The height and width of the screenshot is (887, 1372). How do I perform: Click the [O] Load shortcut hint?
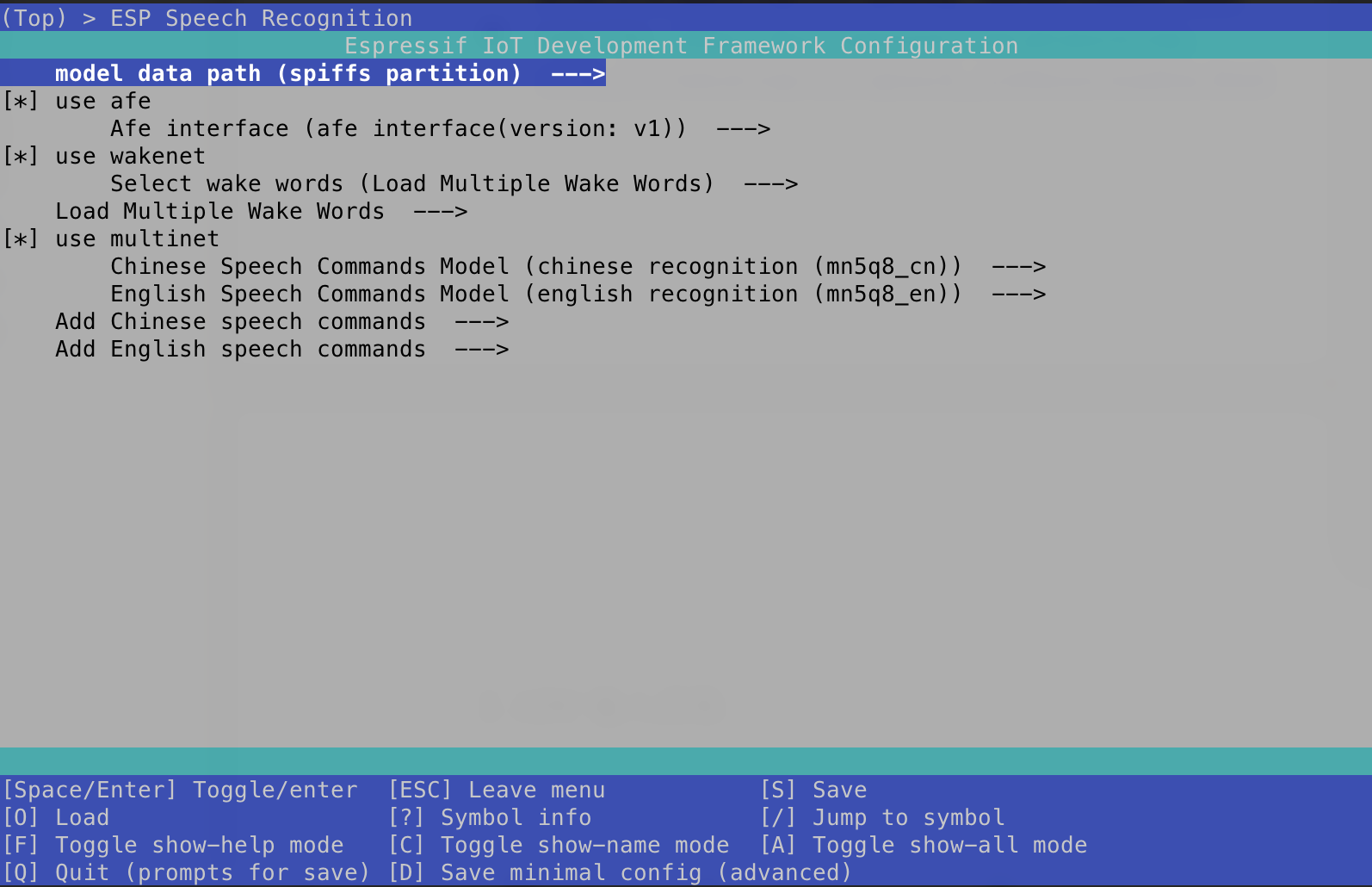[x=56, y=817]
